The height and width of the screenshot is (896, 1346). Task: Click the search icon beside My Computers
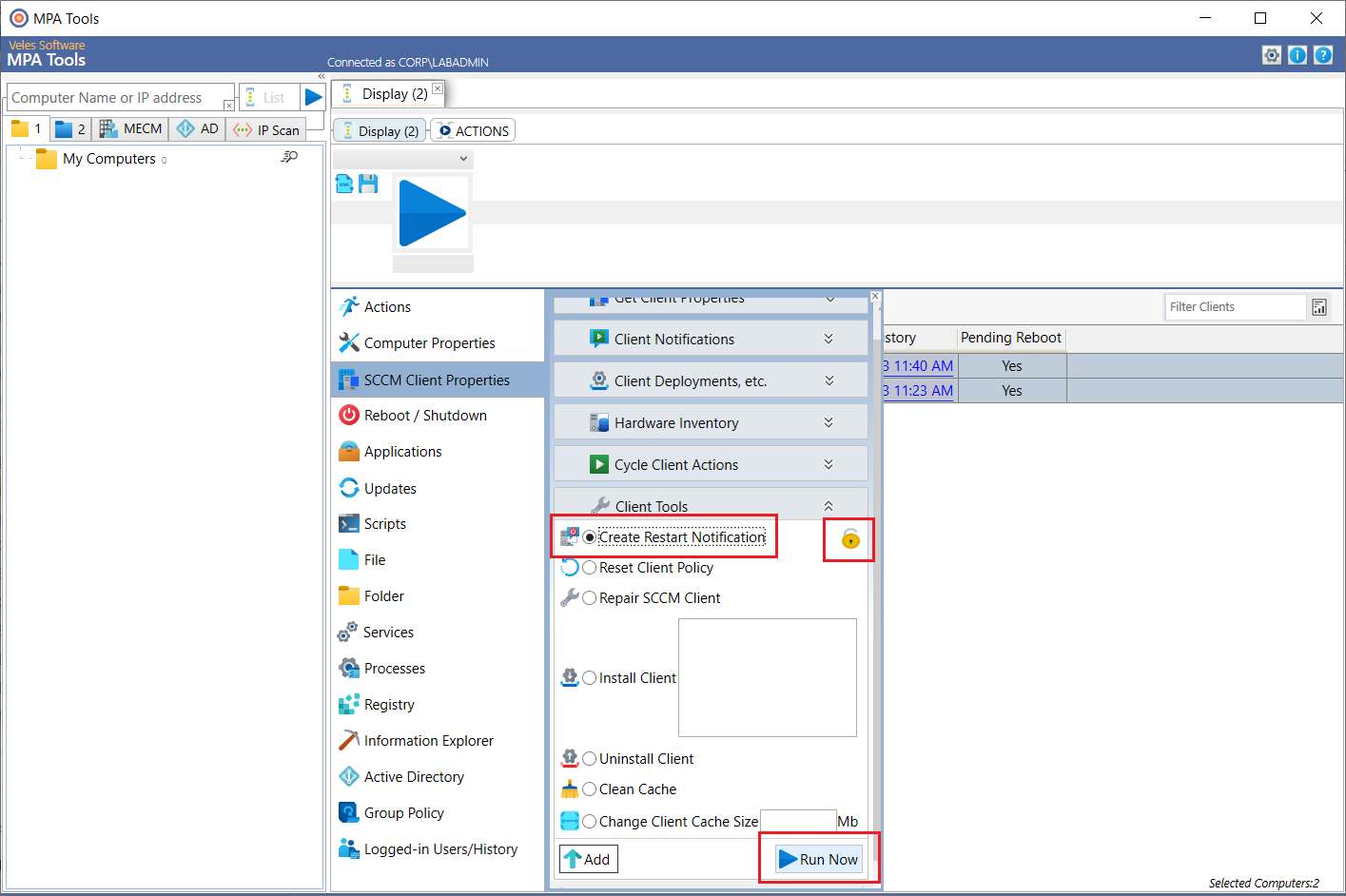[x=289, y=157]
